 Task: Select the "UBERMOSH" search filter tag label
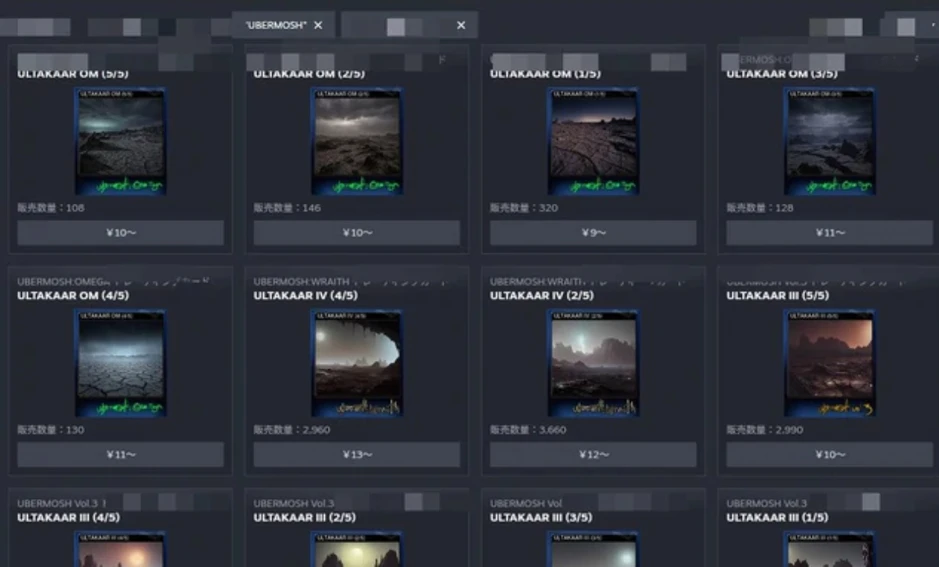(276, 25)
